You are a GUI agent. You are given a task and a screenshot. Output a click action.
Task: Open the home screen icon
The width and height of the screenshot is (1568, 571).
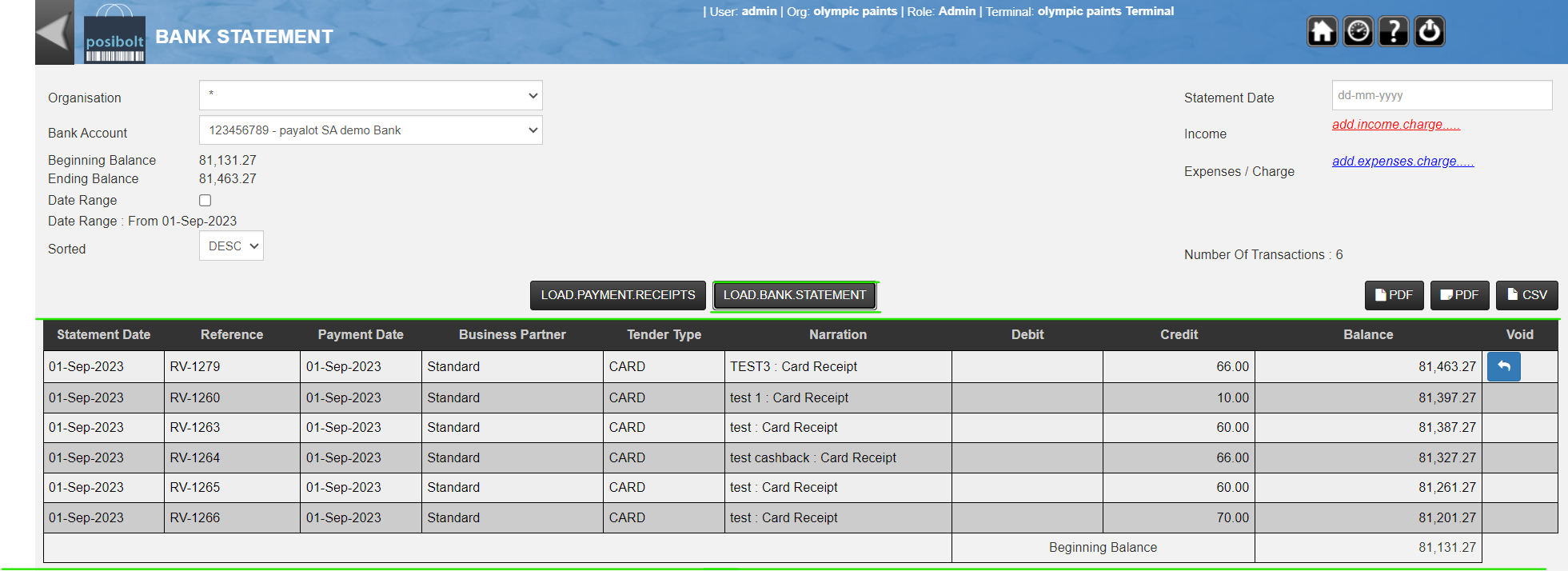pos(1322,32)
